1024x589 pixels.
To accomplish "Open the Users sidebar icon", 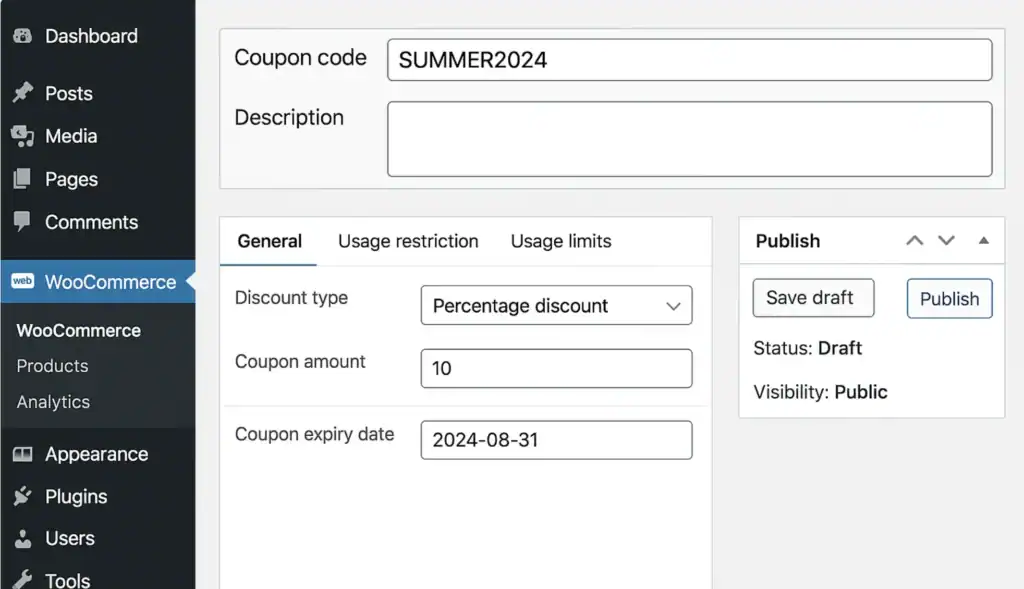I will [22, 538].
